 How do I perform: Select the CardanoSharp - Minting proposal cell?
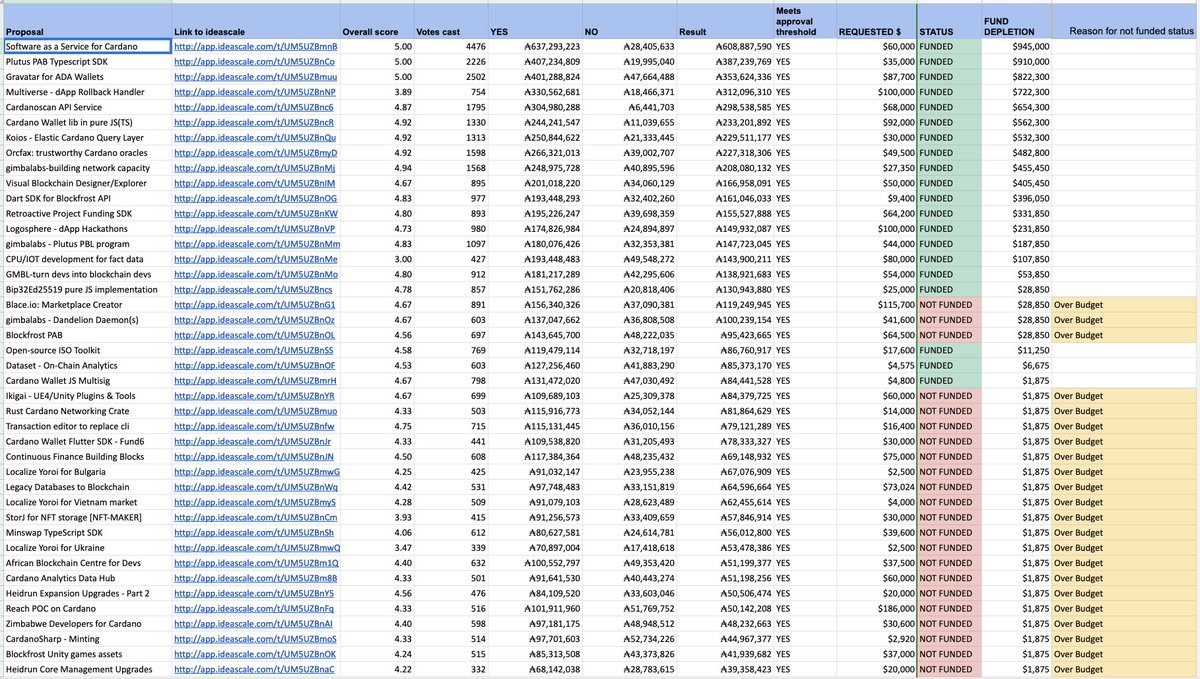coord(85,639)
